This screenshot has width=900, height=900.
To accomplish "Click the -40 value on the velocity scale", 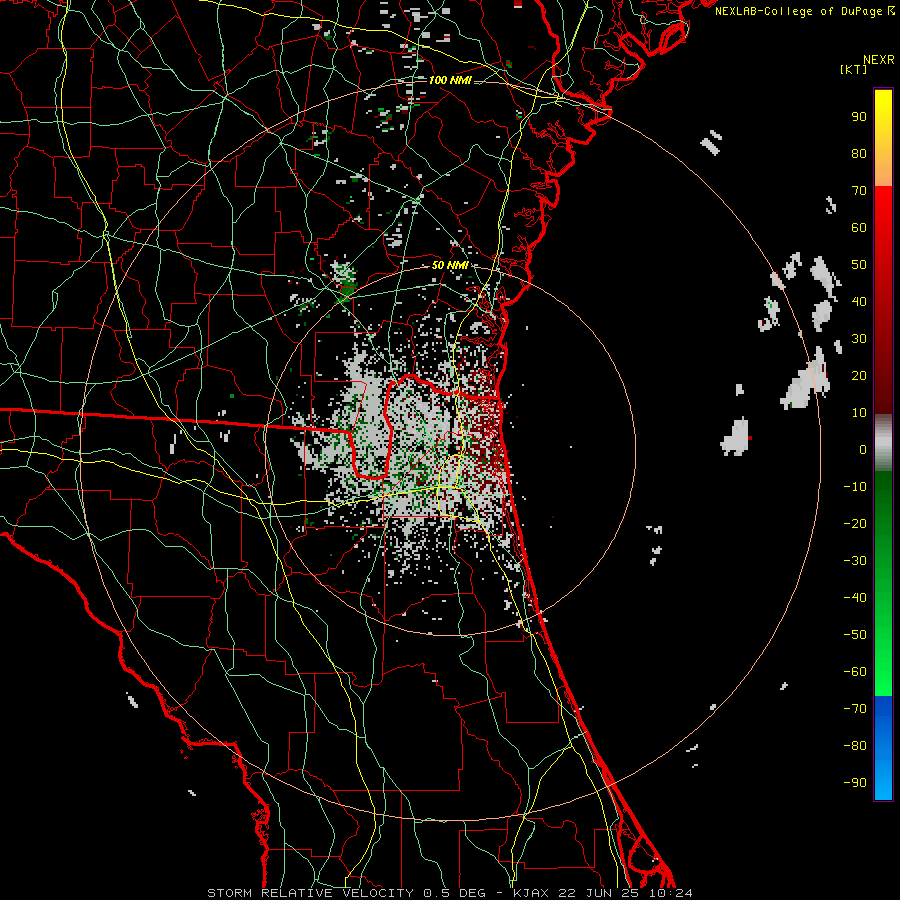I will [x=855, y=598].
